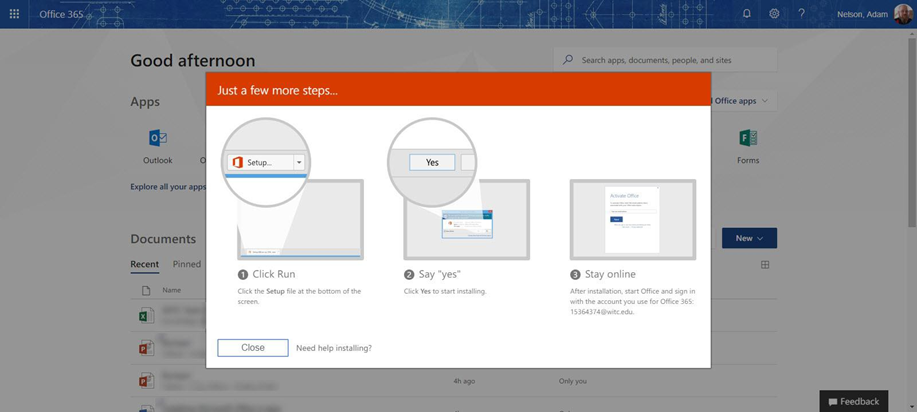Click the New document button
Viewport: 917px width, 412px height.
coord(749,238)
